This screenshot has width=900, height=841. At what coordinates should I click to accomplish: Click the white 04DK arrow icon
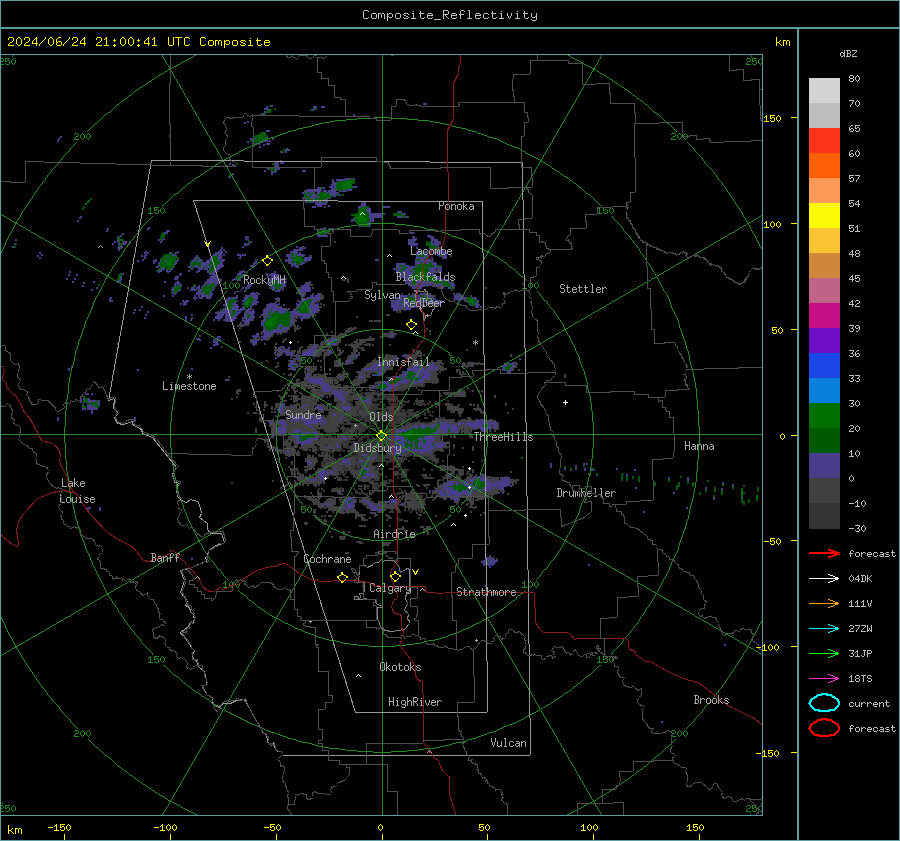(x=824, y=579)
